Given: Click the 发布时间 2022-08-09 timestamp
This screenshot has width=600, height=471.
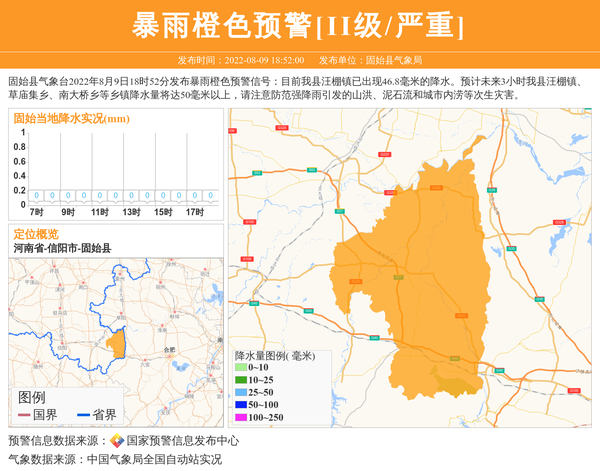Looking at the screenshot, I should pyautogui.click(x=241, y=60).
